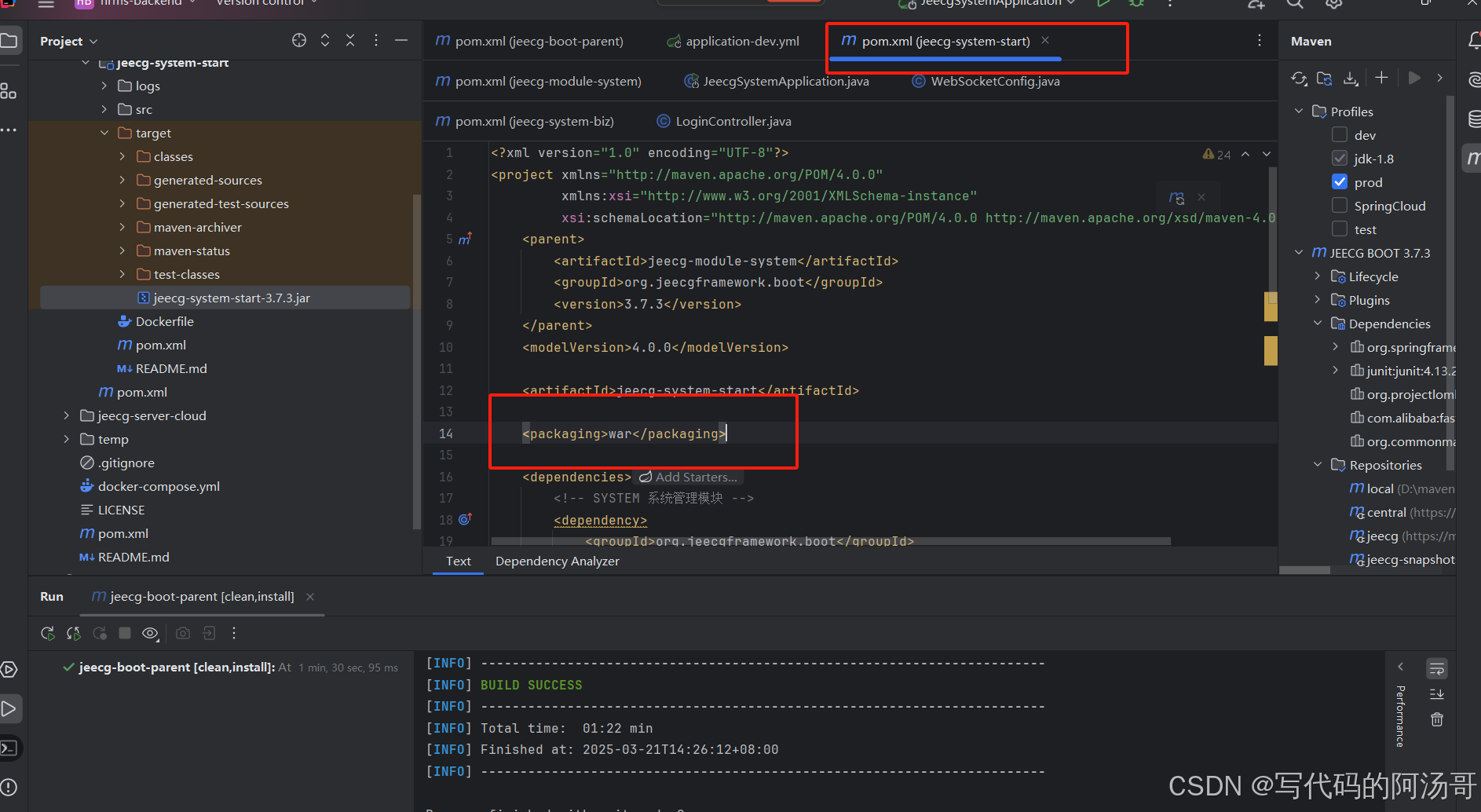Reload all Maven projects with sync icon
Image resolution: width=1481 pixels, height=812 pixels.
pos(1298,78)
